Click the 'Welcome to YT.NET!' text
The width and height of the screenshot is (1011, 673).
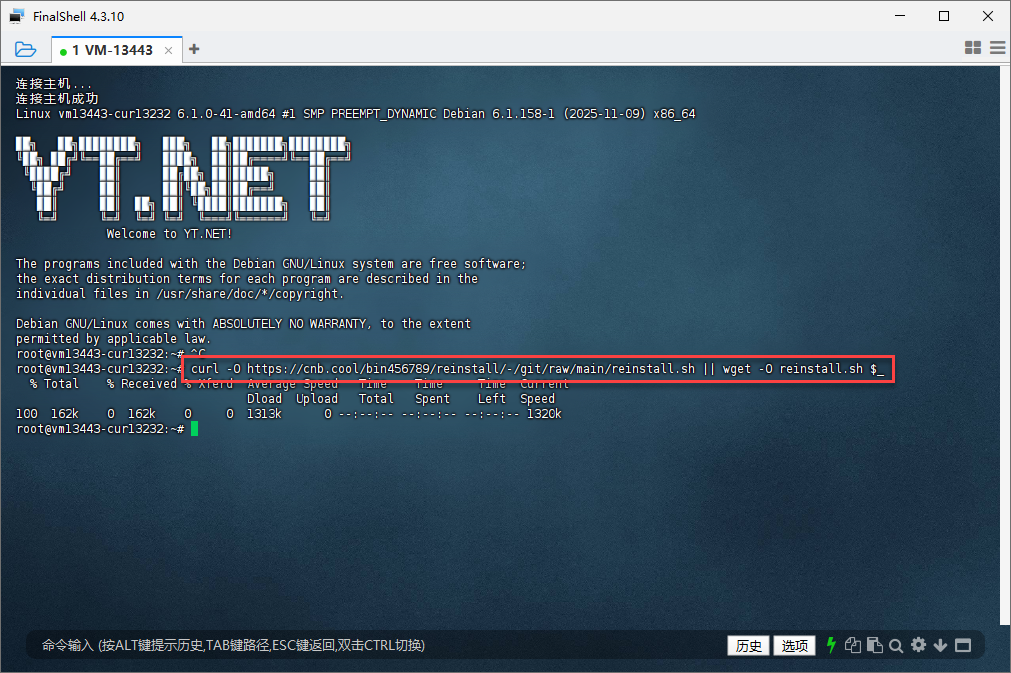point(169,234)
